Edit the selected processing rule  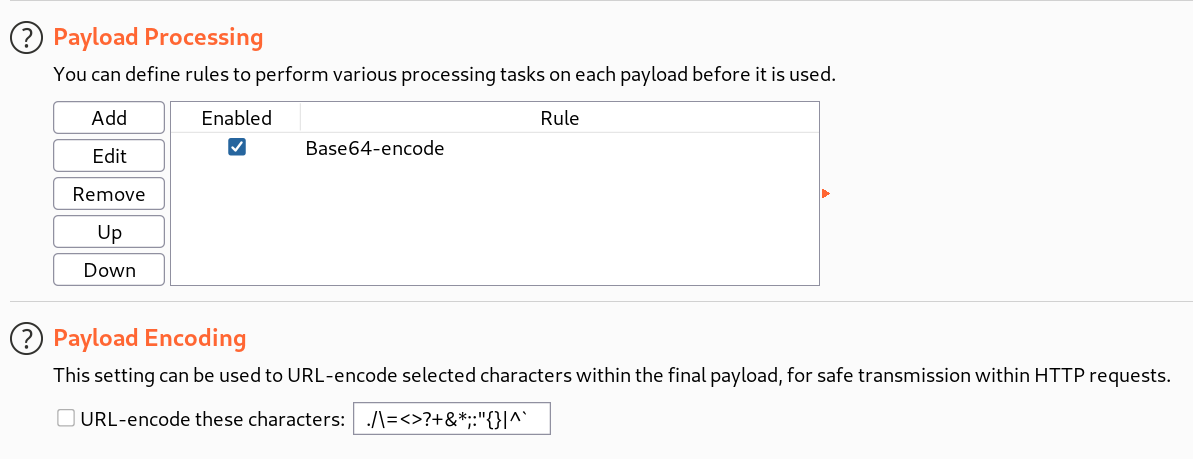pyautogui.click(x=109, y=156)
